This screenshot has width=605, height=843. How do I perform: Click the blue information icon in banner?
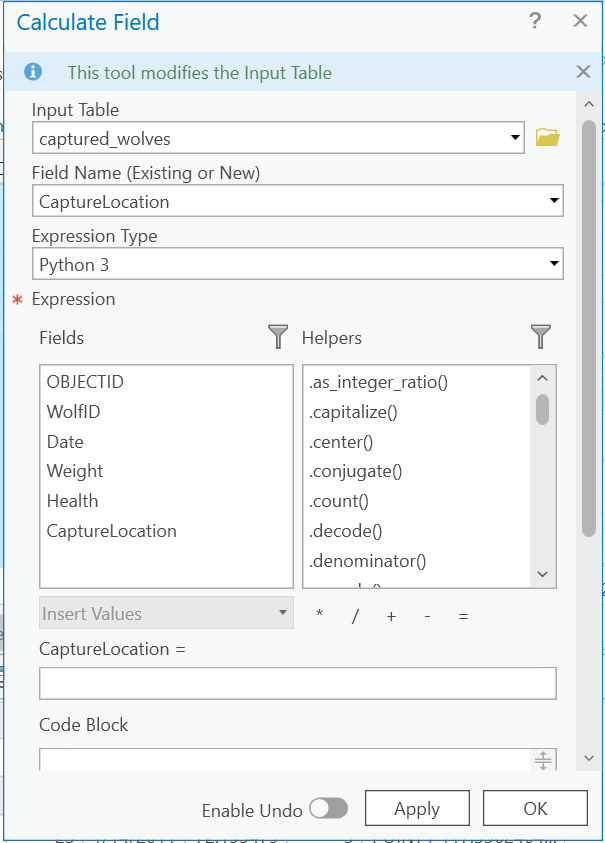point(34,72)
